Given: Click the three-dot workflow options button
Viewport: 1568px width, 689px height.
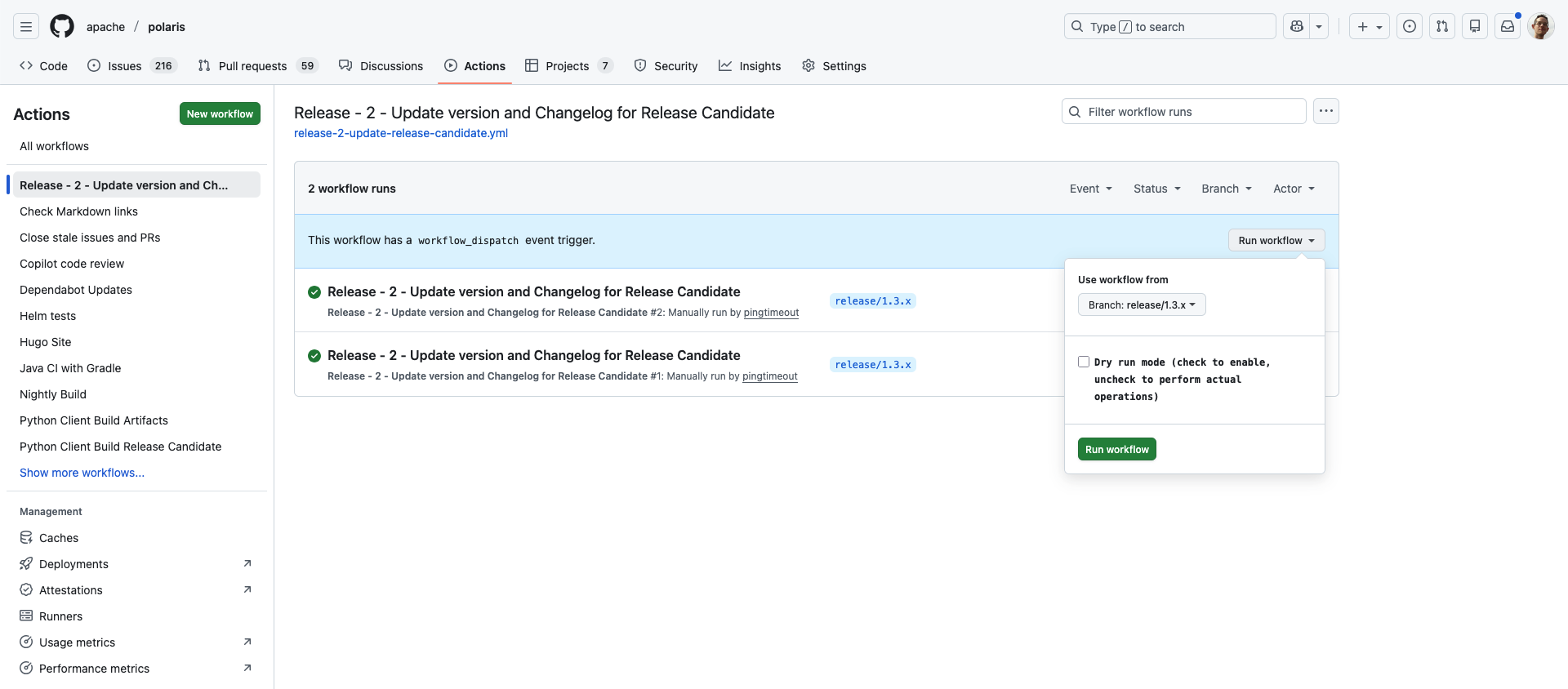Looking at the screenshot, I should pyautogui.click(x=1325, y=111).
